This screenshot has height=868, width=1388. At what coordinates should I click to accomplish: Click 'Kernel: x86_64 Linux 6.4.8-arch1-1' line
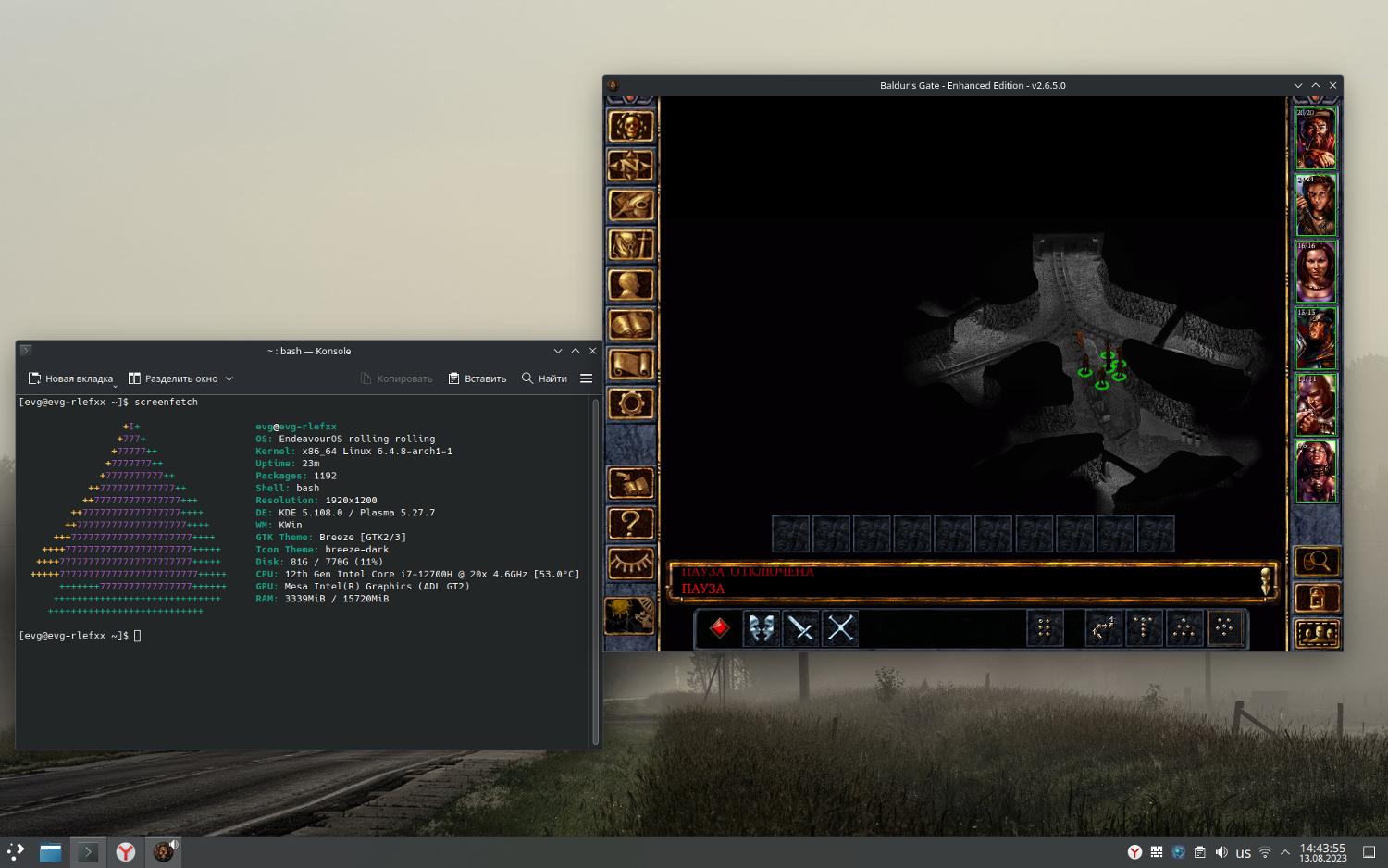pyautogui.click(x=353, y=452)
